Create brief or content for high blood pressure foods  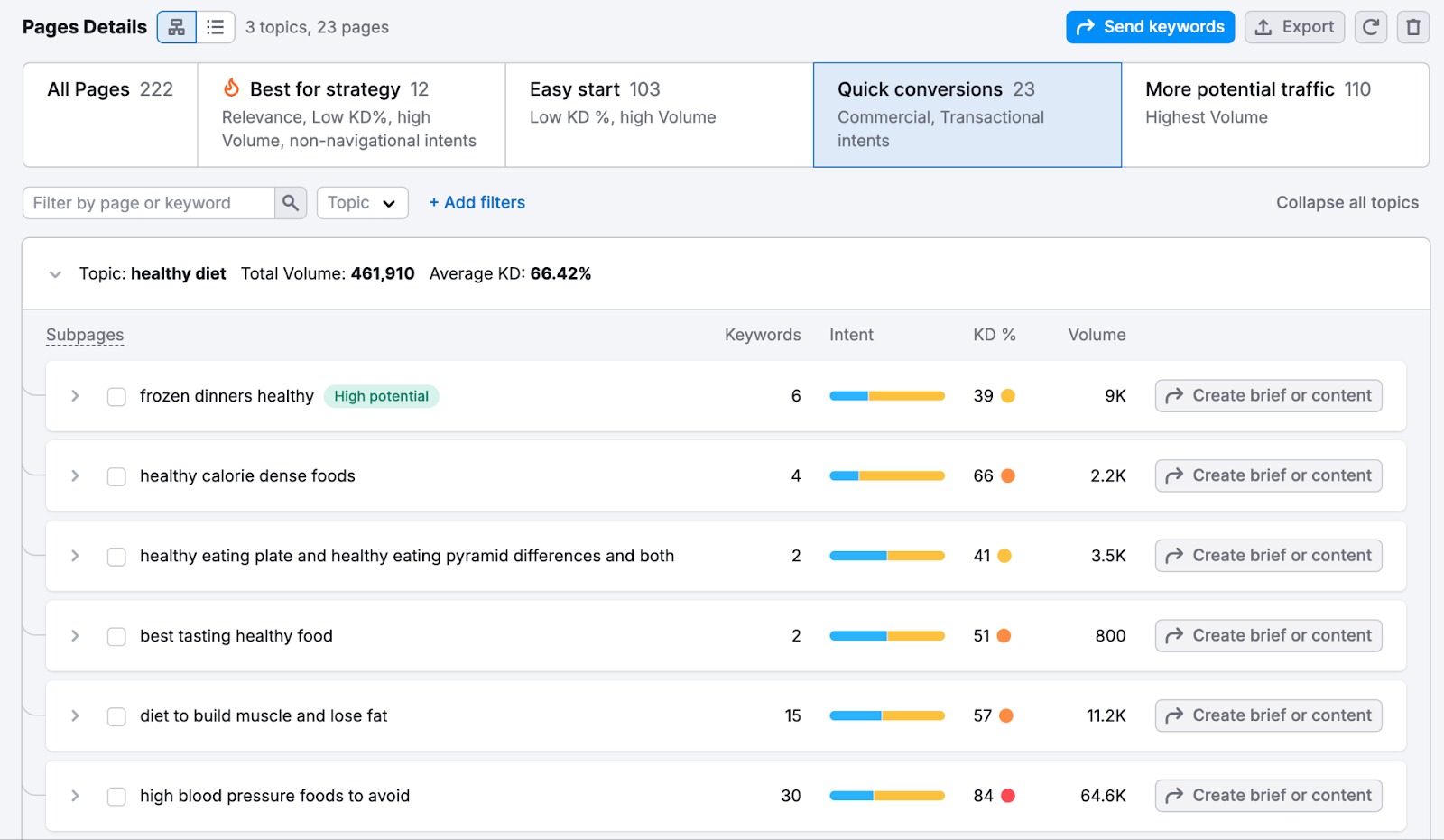coord(1268,796)
